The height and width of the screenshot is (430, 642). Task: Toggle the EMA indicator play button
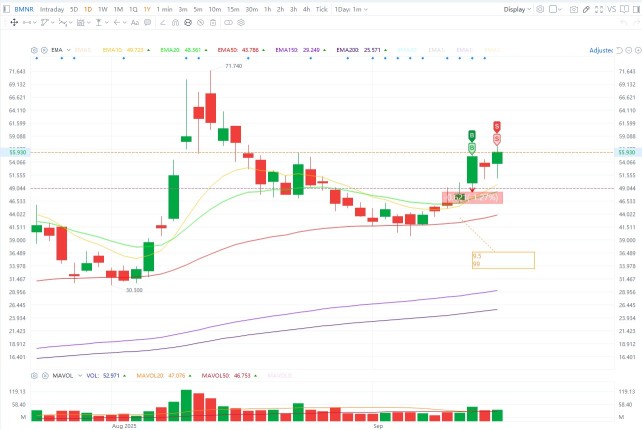[x=44, y=50]
